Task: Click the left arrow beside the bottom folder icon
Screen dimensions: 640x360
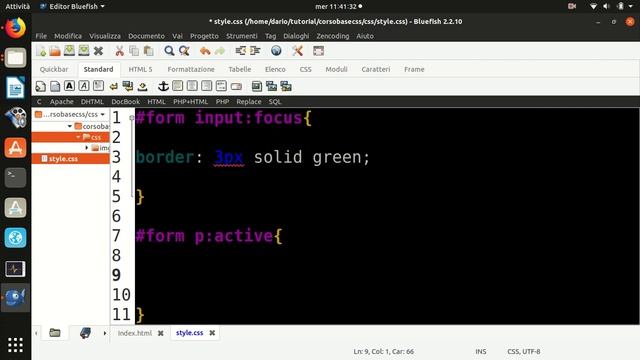Action: coord(36,333)
